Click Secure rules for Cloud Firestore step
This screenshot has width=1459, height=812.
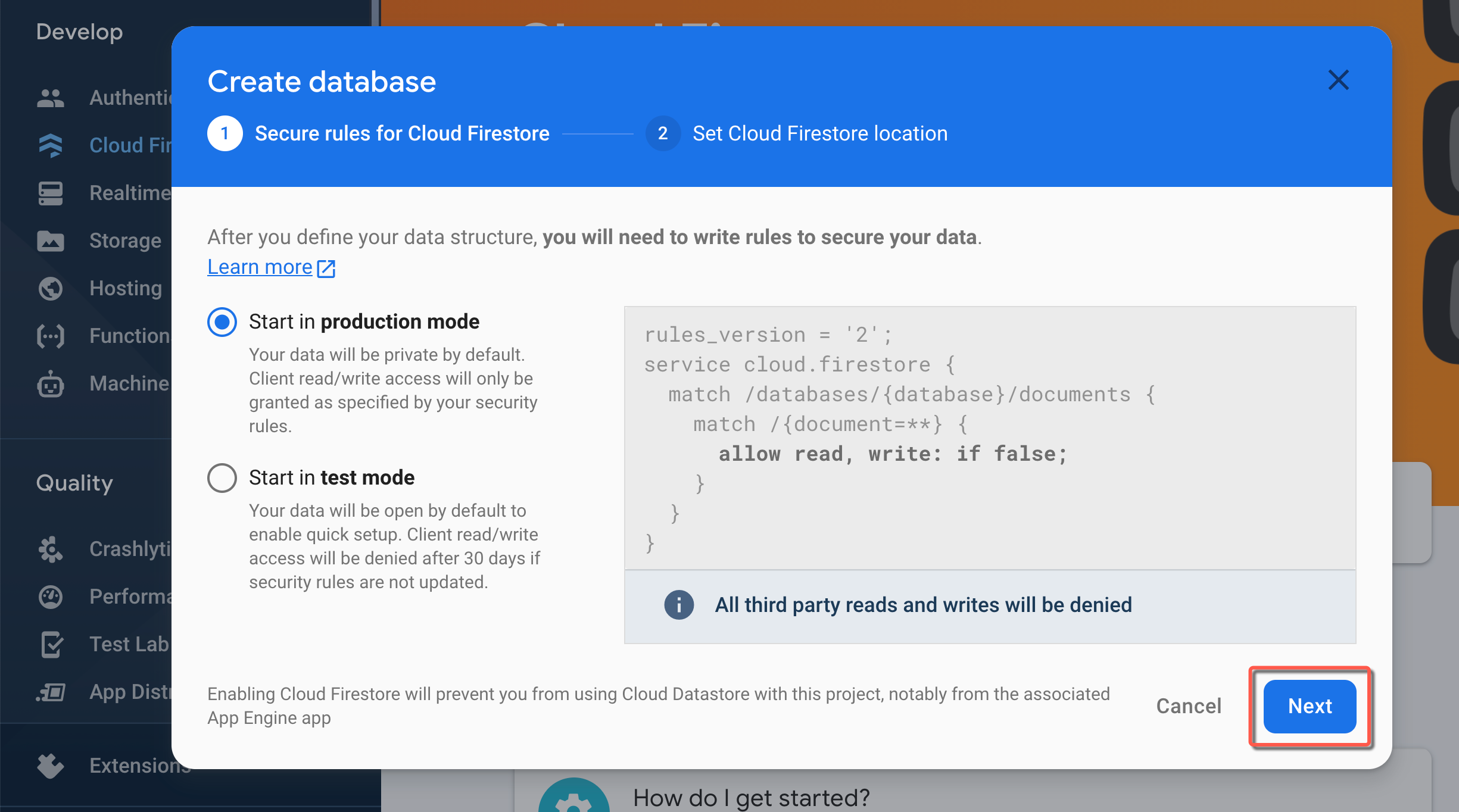[x=402, y=133]
